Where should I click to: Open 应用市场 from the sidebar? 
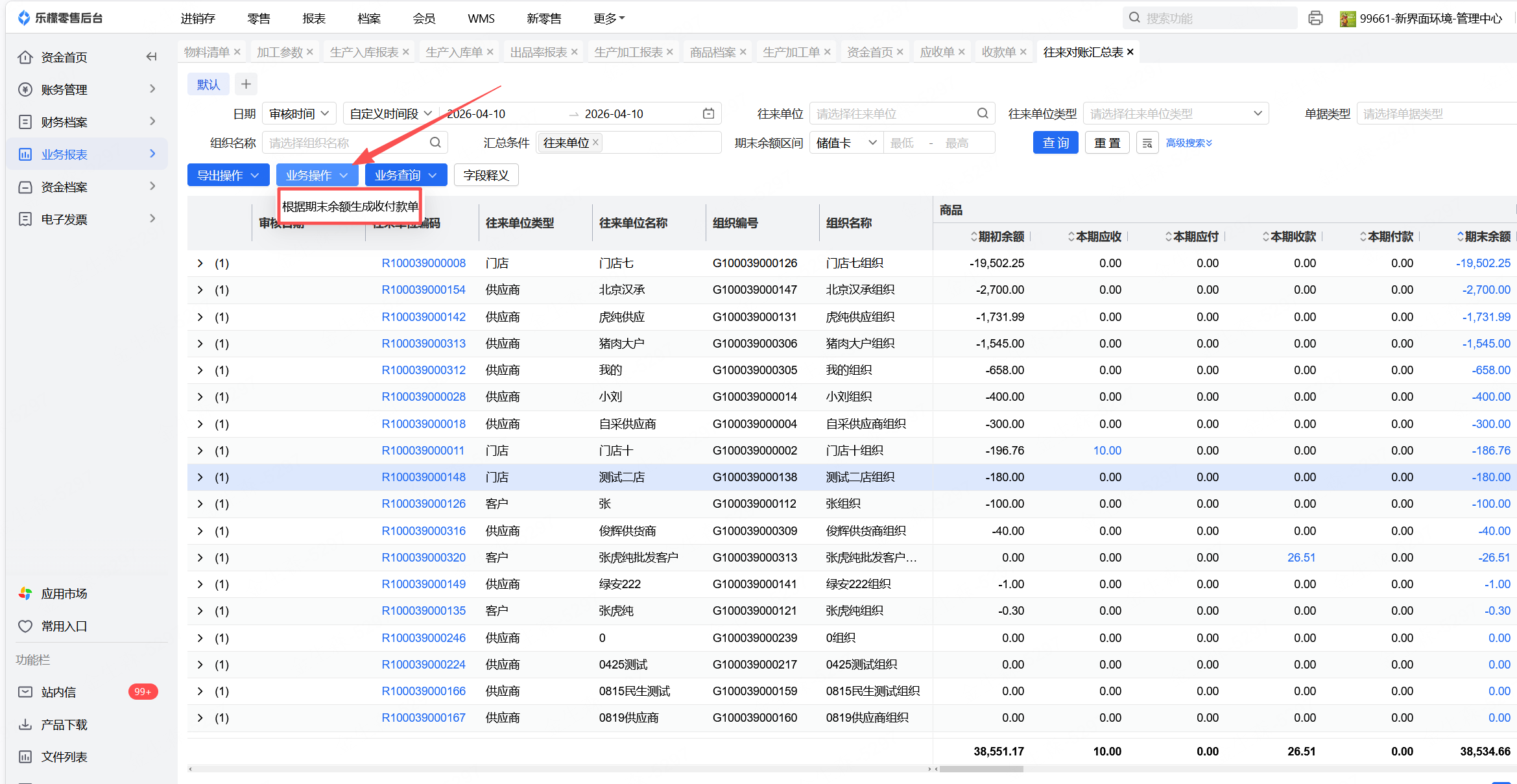pos(64,593)
